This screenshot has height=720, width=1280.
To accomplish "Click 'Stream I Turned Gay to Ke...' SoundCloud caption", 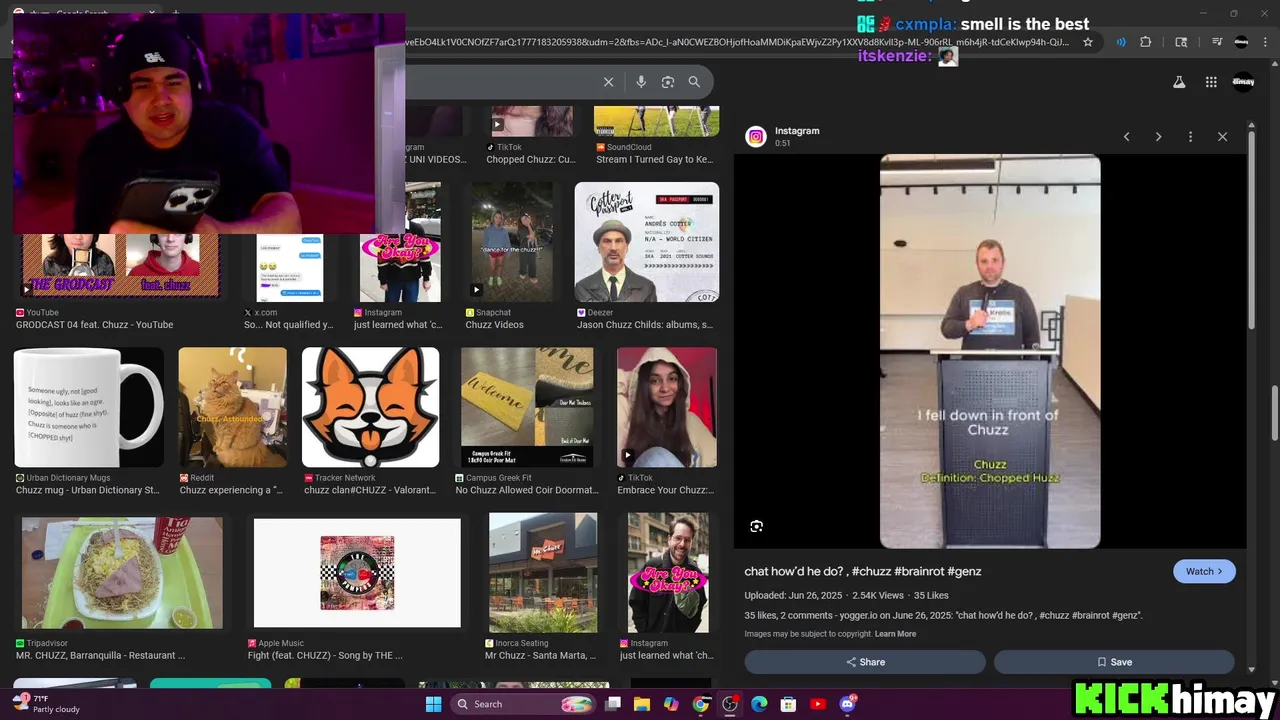I will [x=655, y=160].
